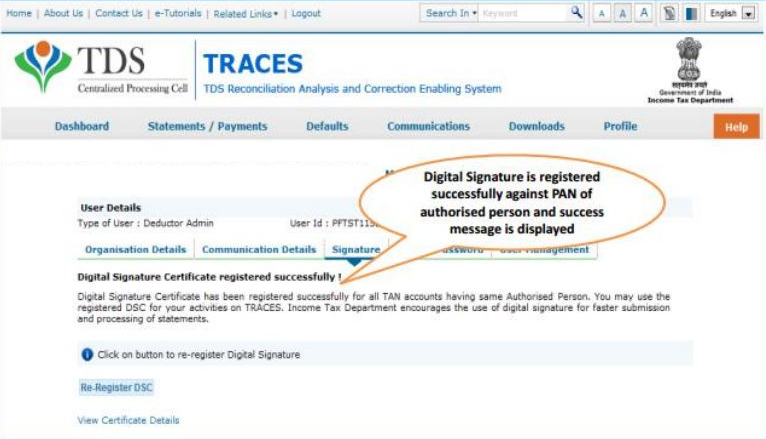Click the blue contrast theme icon
Image resolution: width=766 pixels, height=439 pixels.
(x=690, y=14)
